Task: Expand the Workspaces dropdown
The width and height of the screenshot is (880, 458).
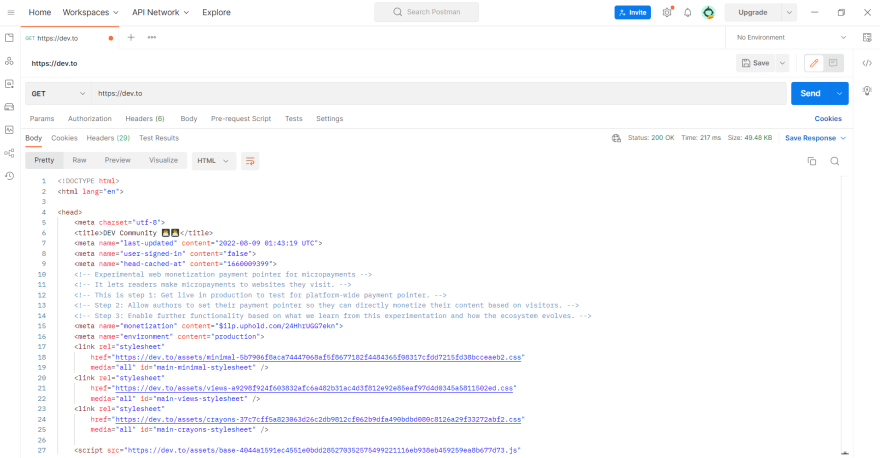Action: click(x=90, y=12)
